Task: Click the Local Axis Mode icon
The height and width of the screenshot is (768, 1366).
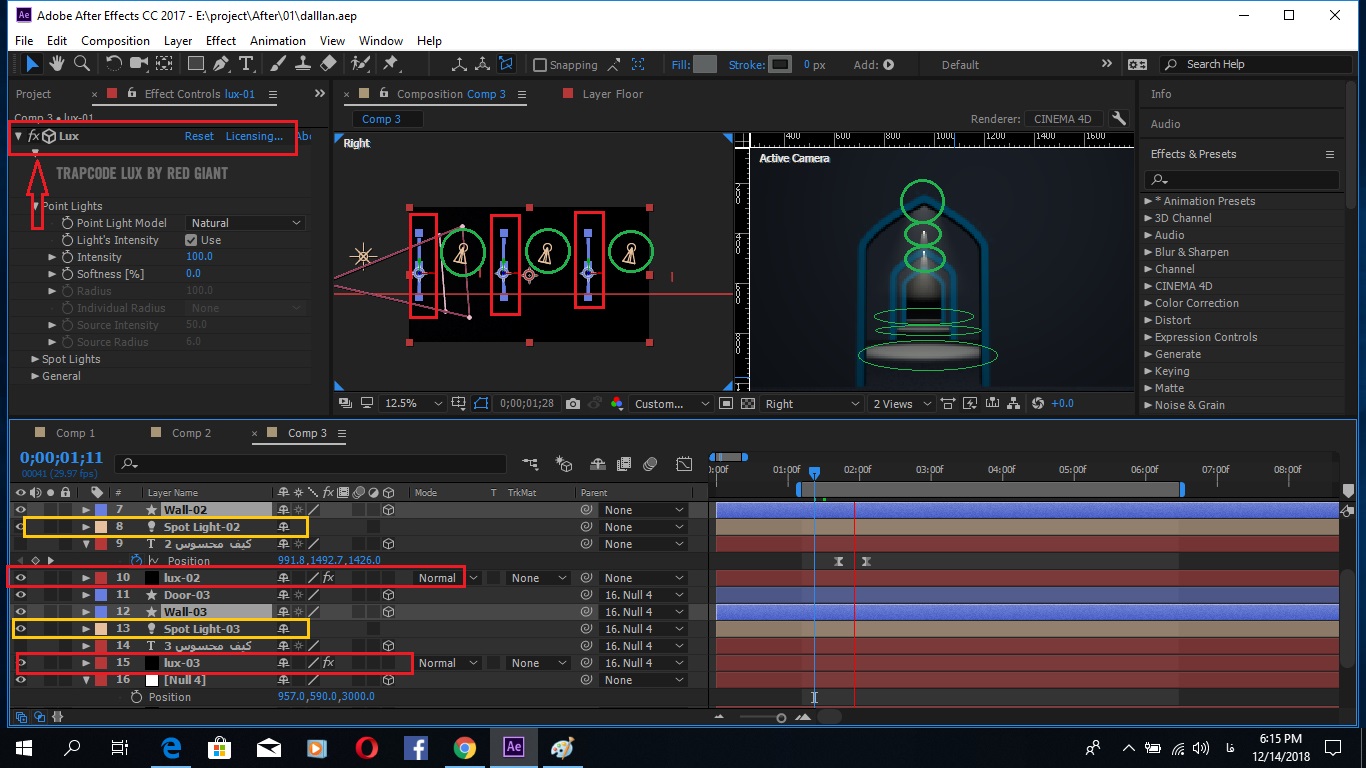Action: click(459, 64)
